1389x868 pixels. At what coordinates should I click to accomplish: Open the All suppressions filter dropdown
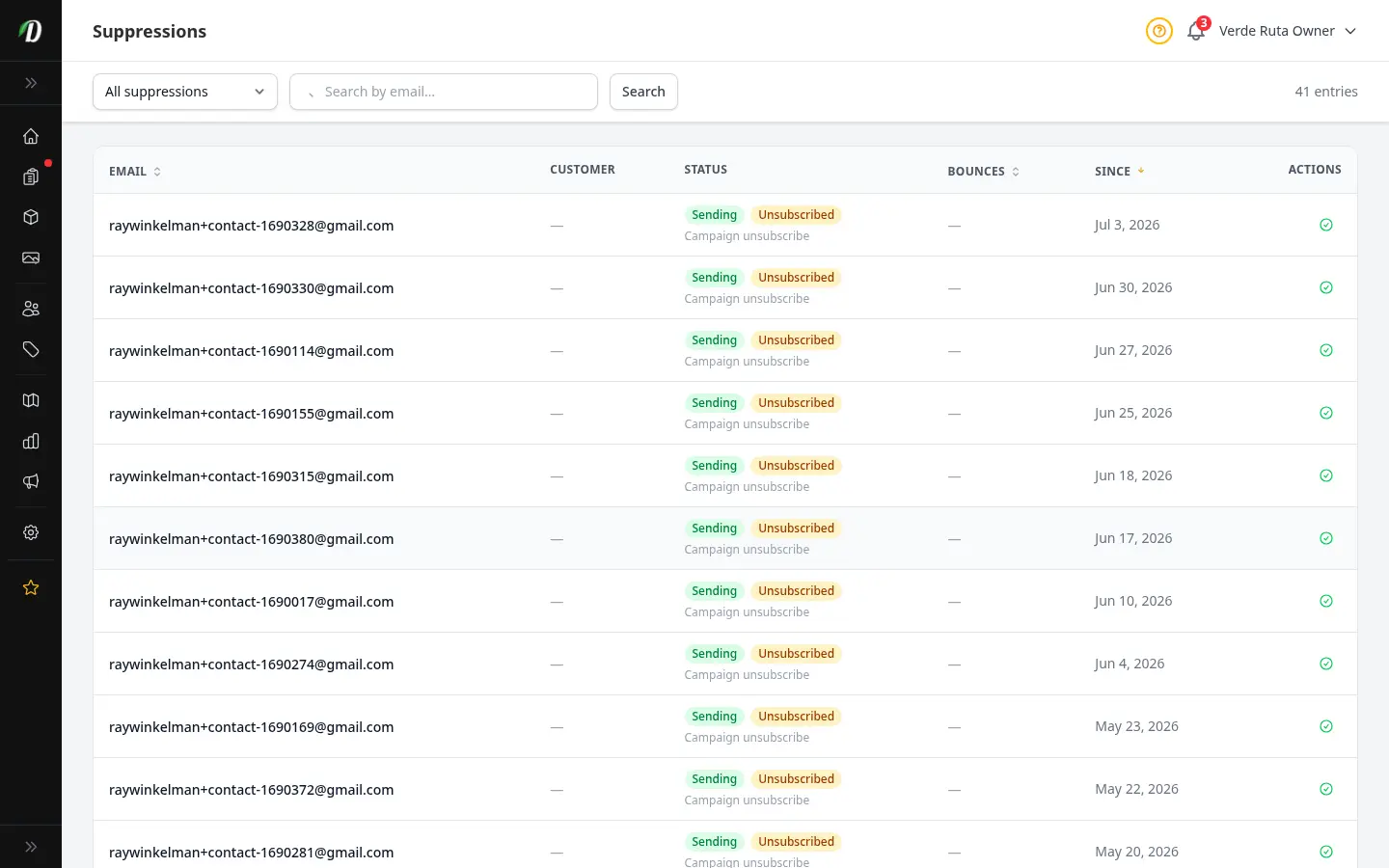[x=185, y=92]
